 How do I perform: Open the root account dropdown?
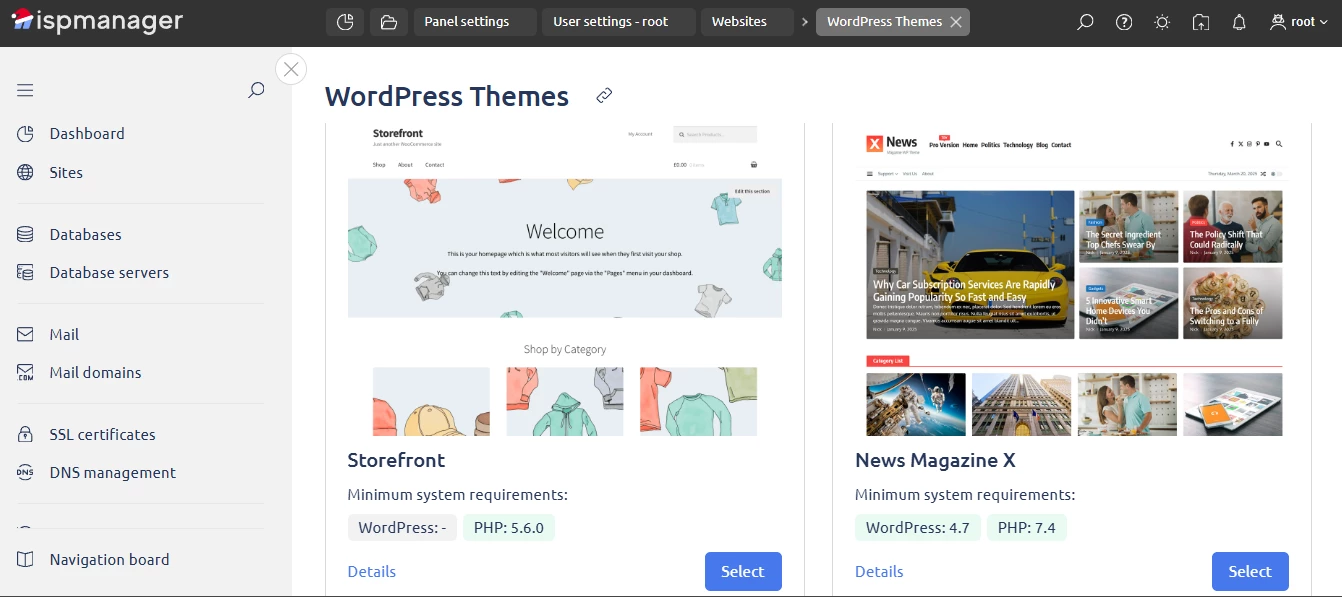[x=1295, y=21]
